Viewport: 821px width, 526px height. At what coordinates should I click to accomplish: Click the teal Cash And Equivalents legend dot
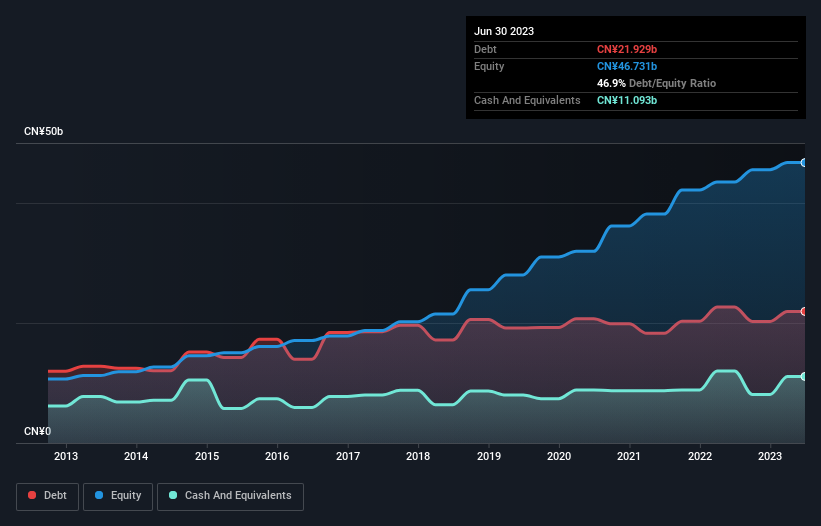point(173,495)
